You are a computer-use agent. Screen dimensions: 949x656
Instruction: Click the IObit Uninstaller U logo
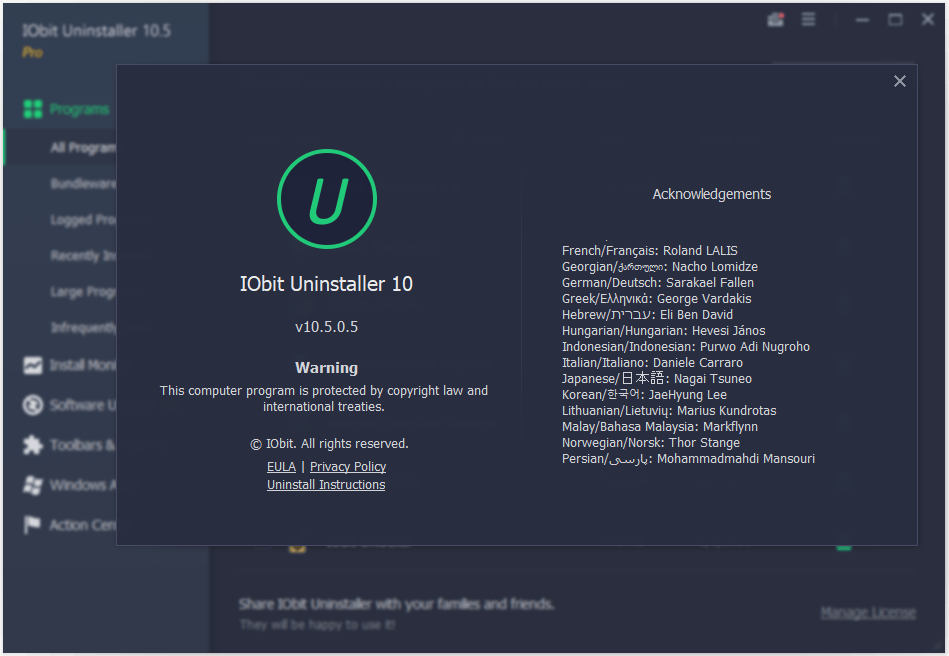point(327,199)
